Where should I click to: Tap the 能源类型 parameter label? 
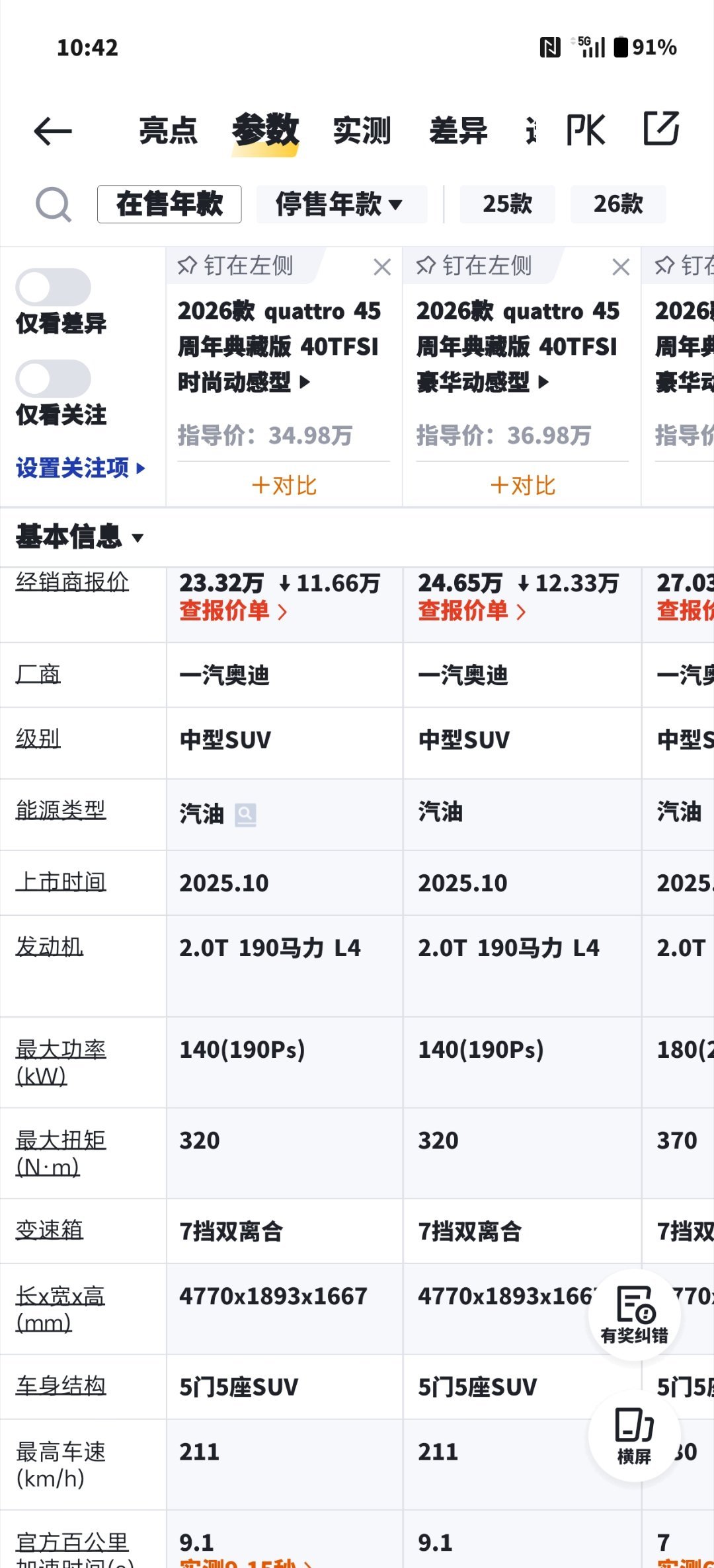(61, 809)
